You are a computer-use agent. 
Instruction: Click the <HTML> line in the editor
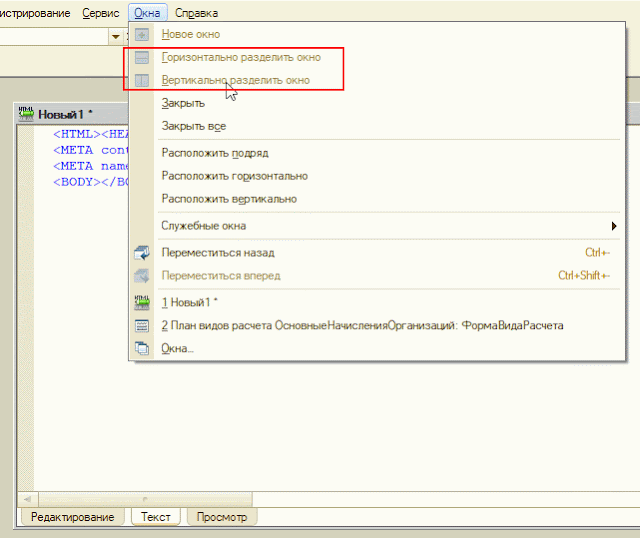(91, 134)
